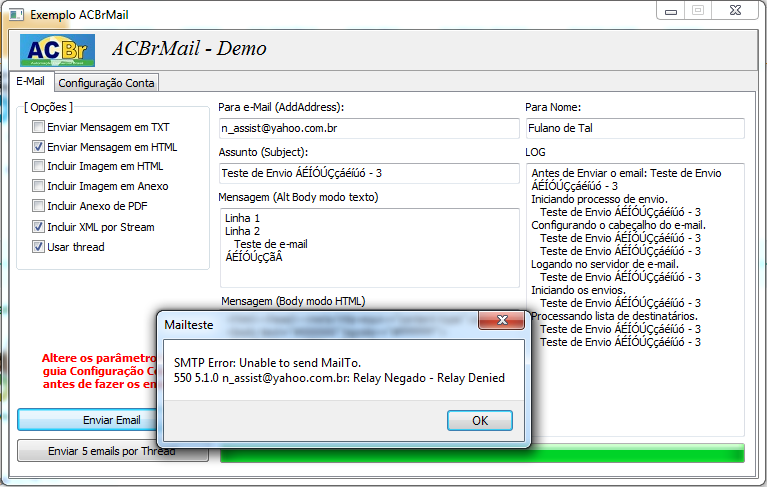Image resolution: width=767 pixels, height=487 pixels.
Task: Uncheck Enviar Mensagem em HTML
Action: tap(38, 147)
